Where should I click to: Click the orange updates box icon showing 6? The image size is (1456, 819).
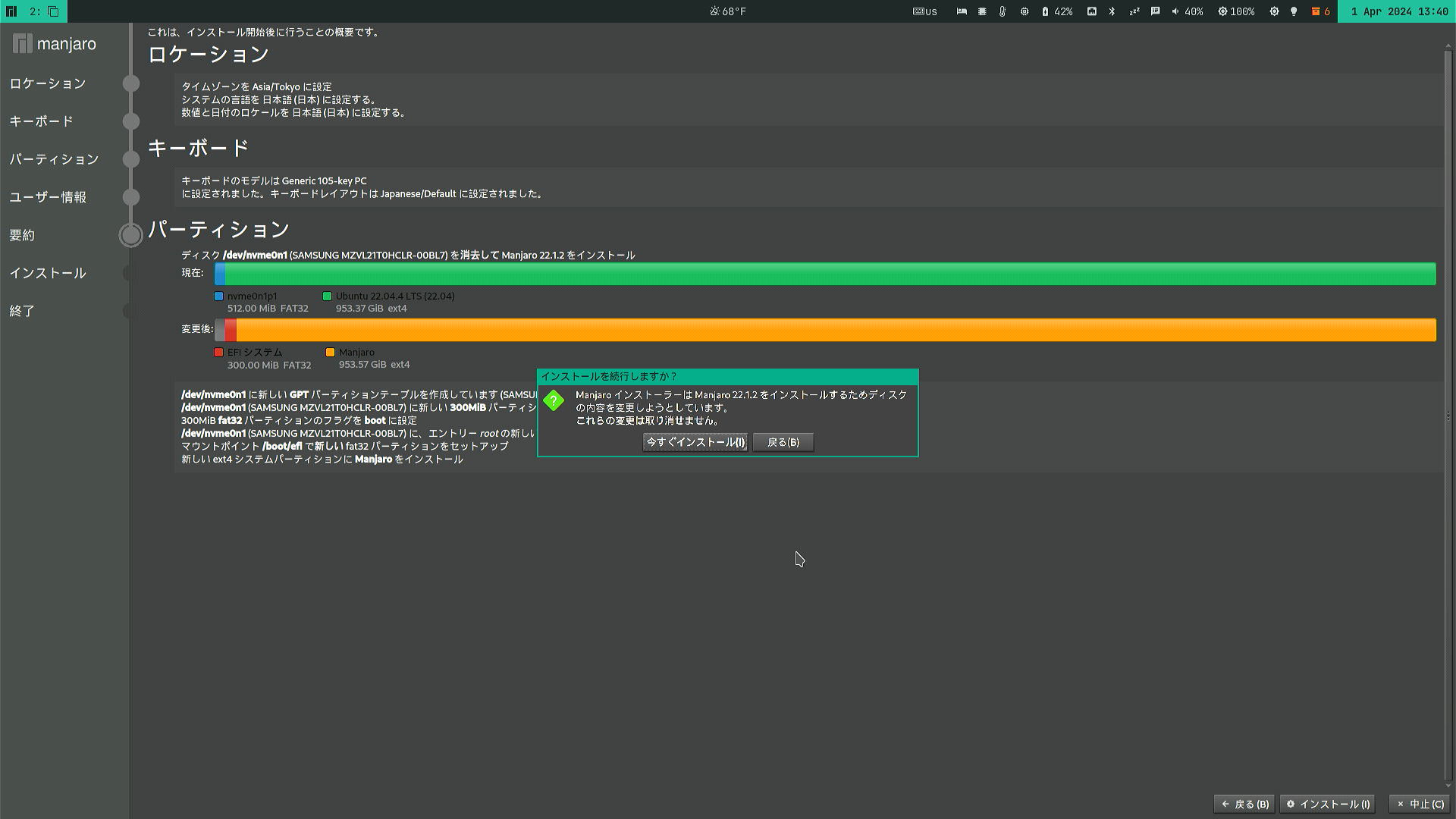pos(1321,11)
